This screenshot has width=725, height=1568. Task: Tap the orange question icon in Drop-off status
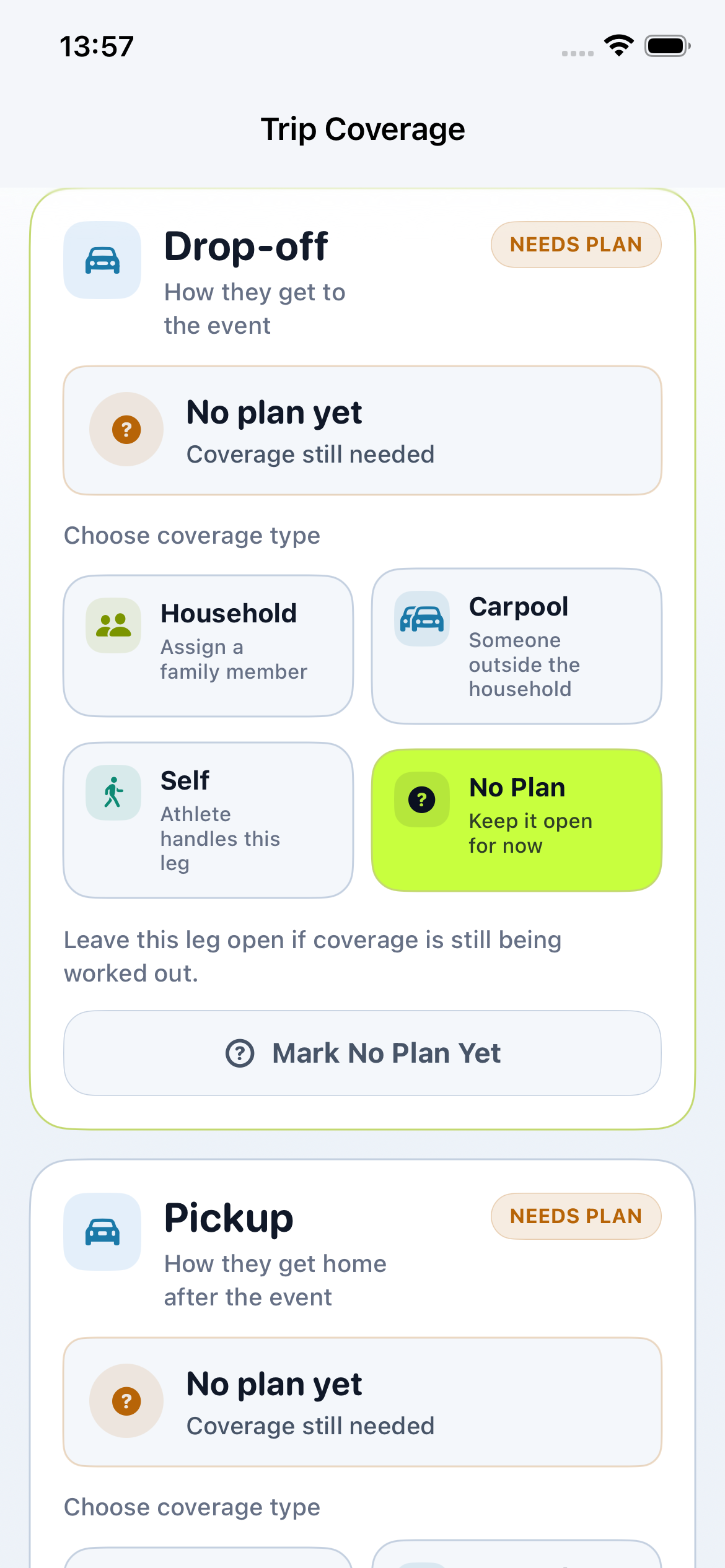(x=126, y=429)
